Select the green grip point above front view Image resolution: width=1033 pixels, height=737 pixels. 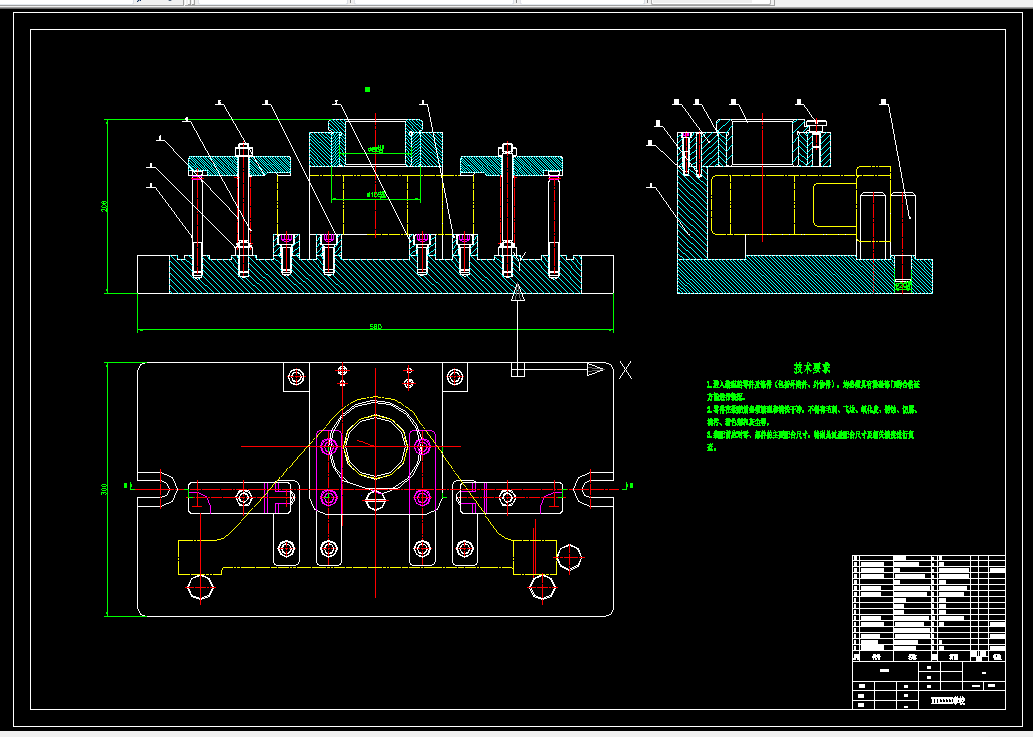368,90
